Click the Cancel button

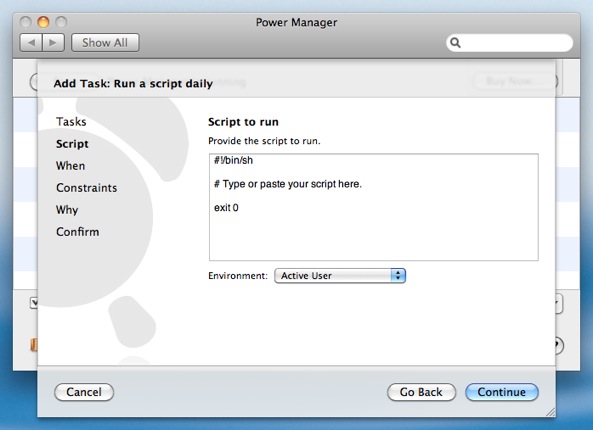(84, 392)
